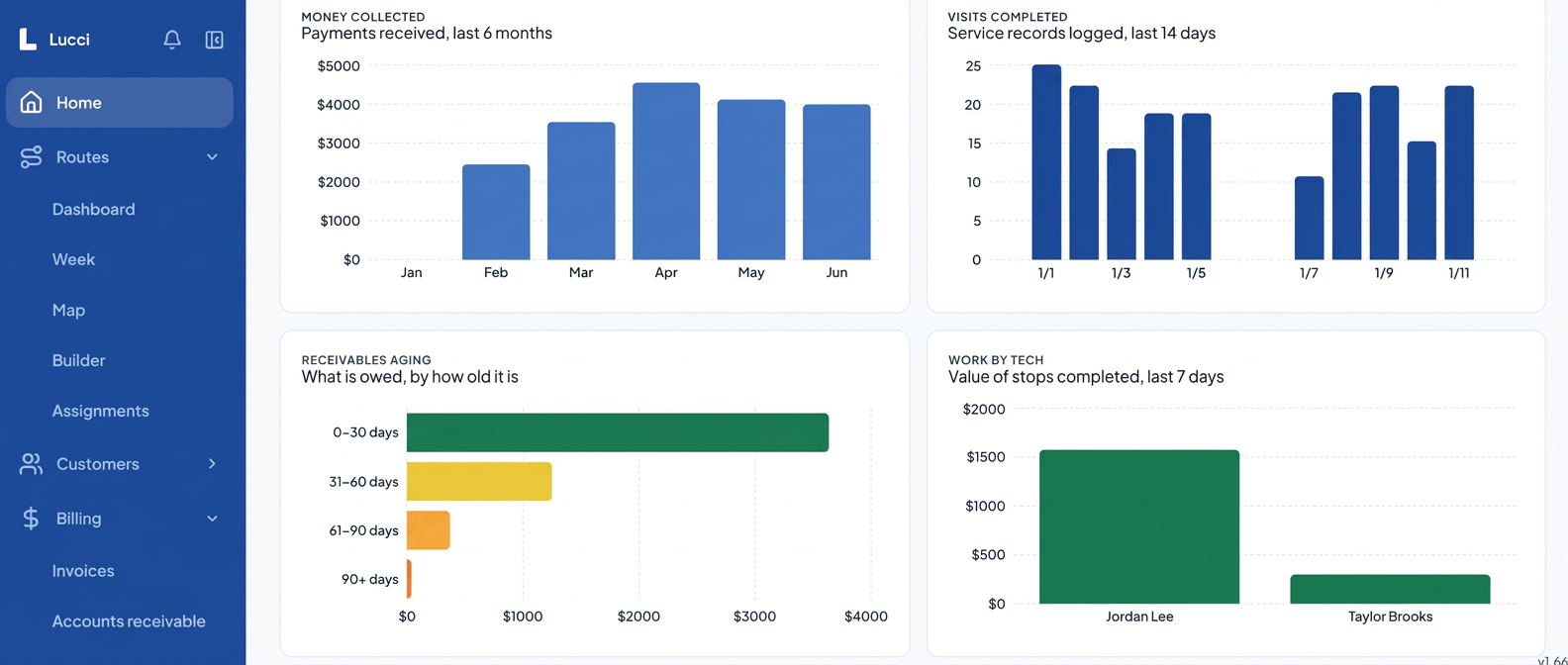
Task: Click Jordan Lee's work value bar
Action: 1139,526
